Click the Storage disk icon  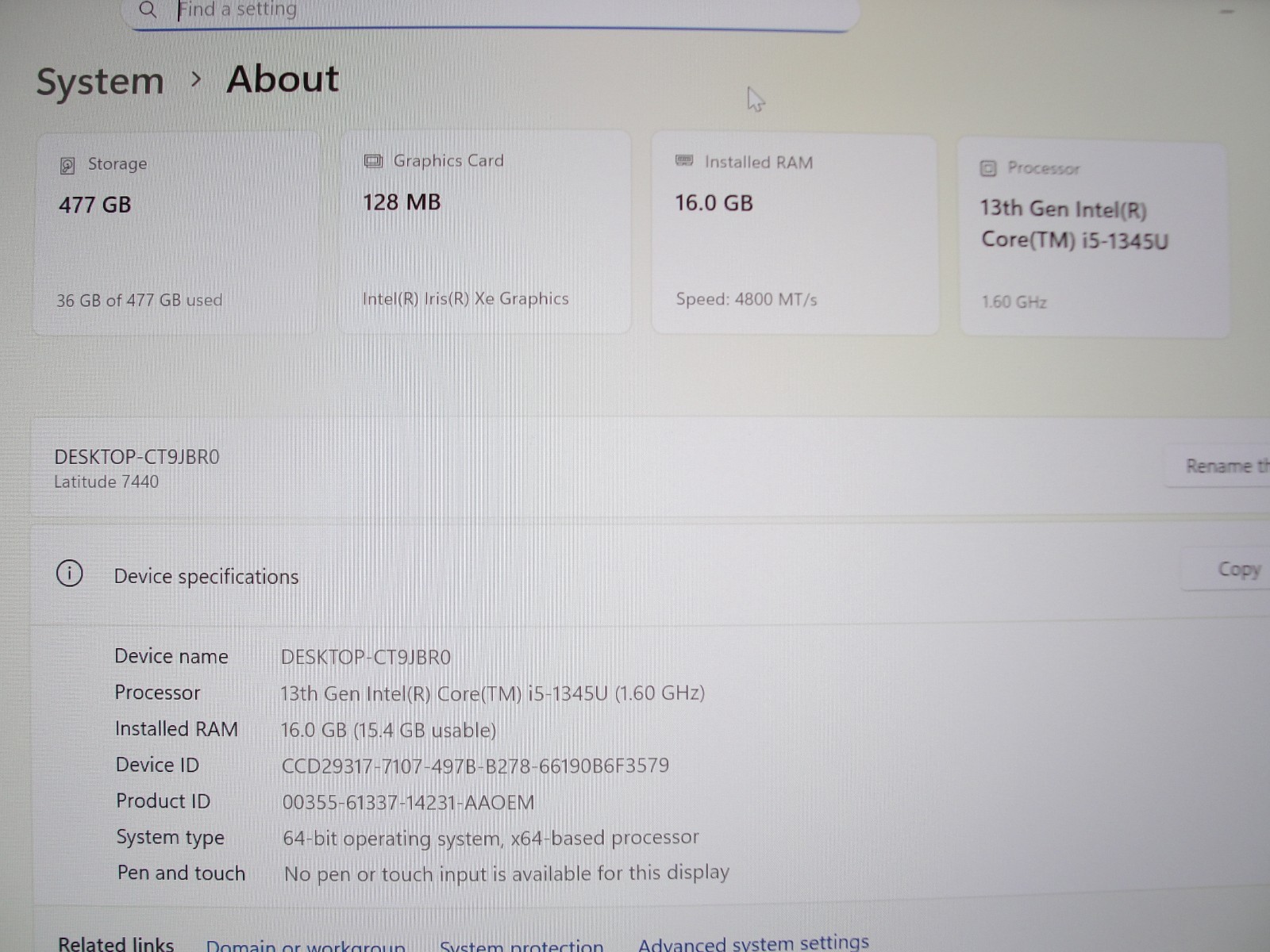pyautogui.click(x=67, y=165)
